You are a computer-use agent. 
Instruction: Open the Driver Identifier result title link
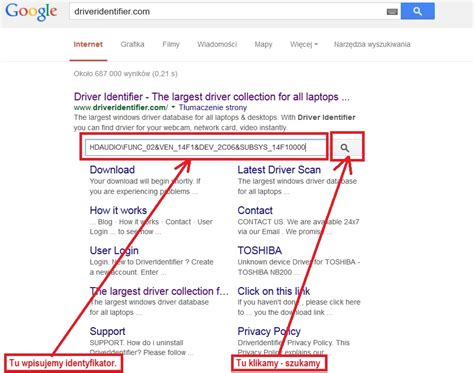tap(212, 97)
